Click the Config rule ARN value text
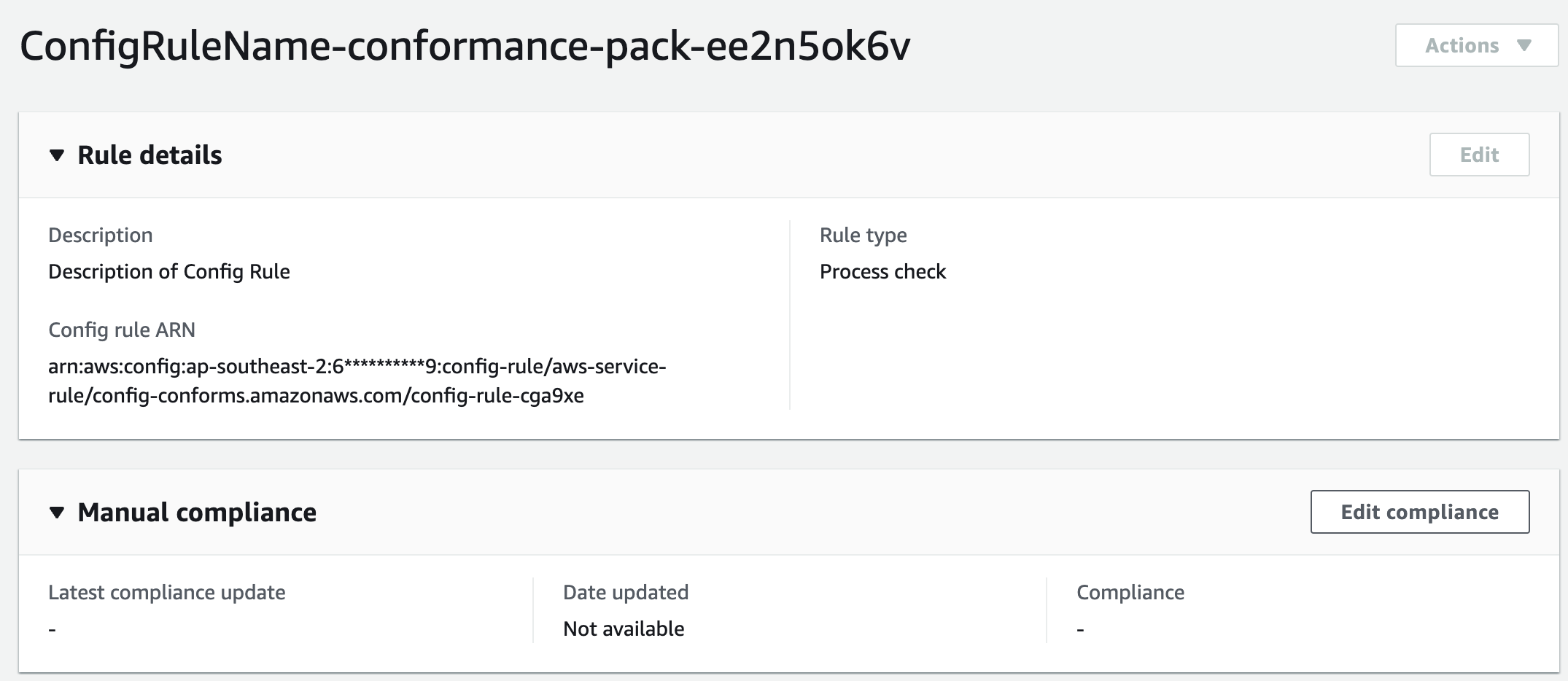 pos(357,381)
